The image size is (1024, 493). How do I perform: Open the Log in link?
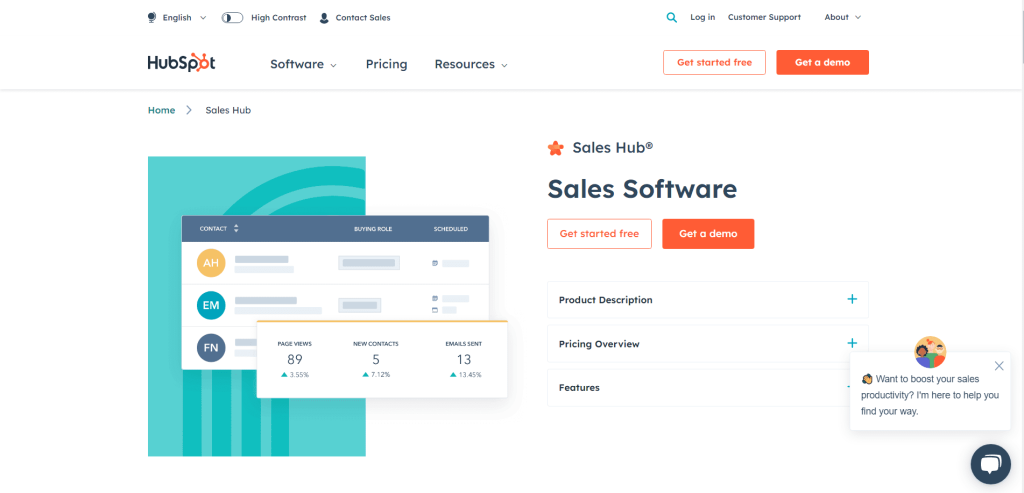click(702, 17)
